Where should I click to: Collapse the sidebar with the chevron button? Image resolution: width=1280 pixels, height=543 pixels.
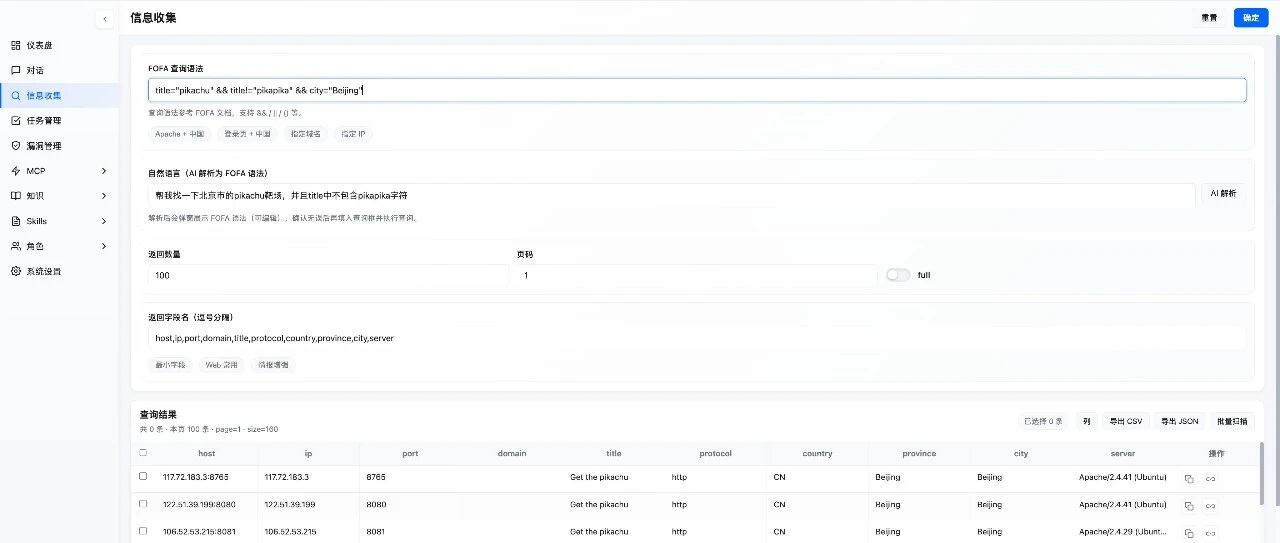105,18
